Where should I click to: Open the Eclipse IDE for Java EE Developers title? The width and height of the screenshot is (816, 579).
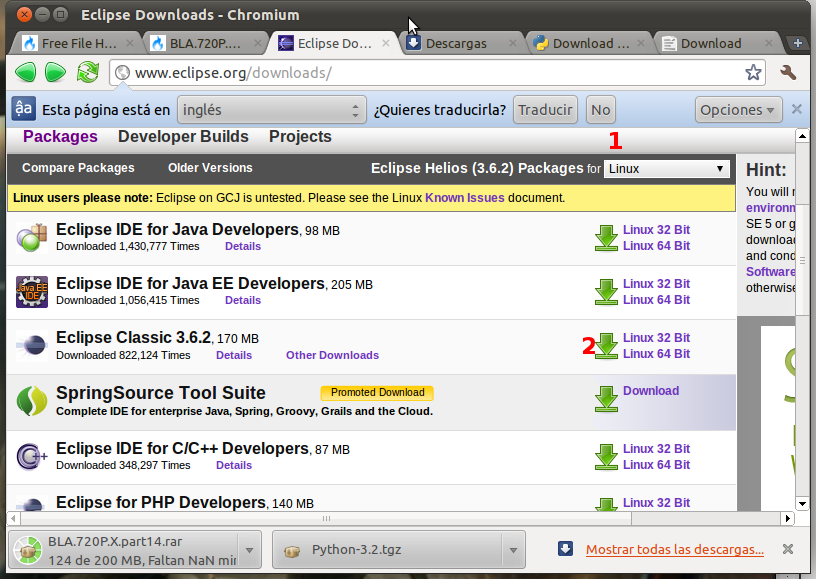[190, 284]
